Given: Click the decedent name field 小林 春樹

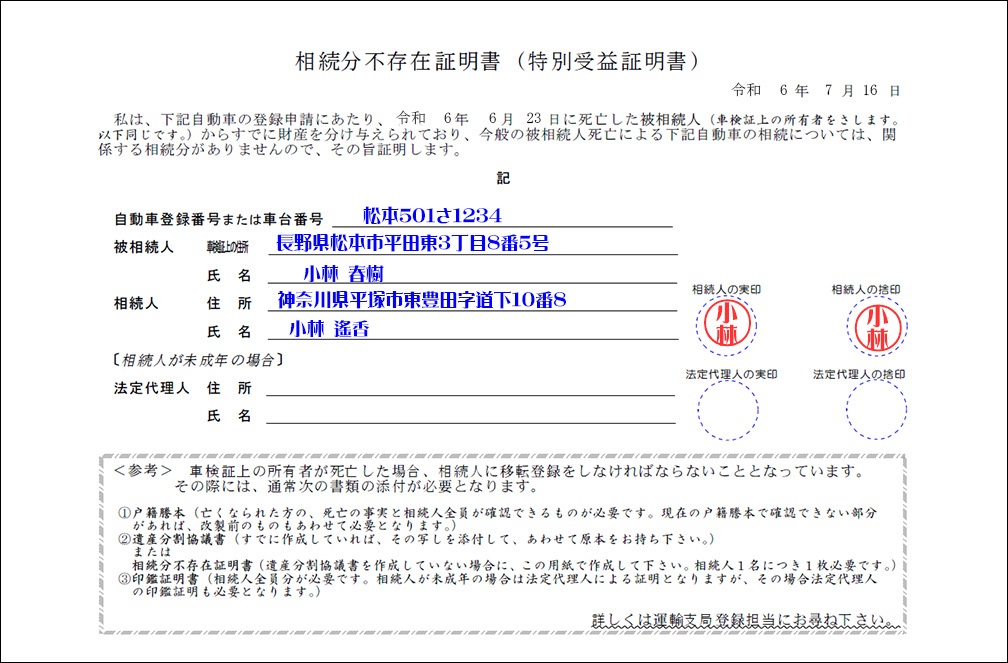Looking at the screenshot, I should pyautogui.click(x=342, y=273).
